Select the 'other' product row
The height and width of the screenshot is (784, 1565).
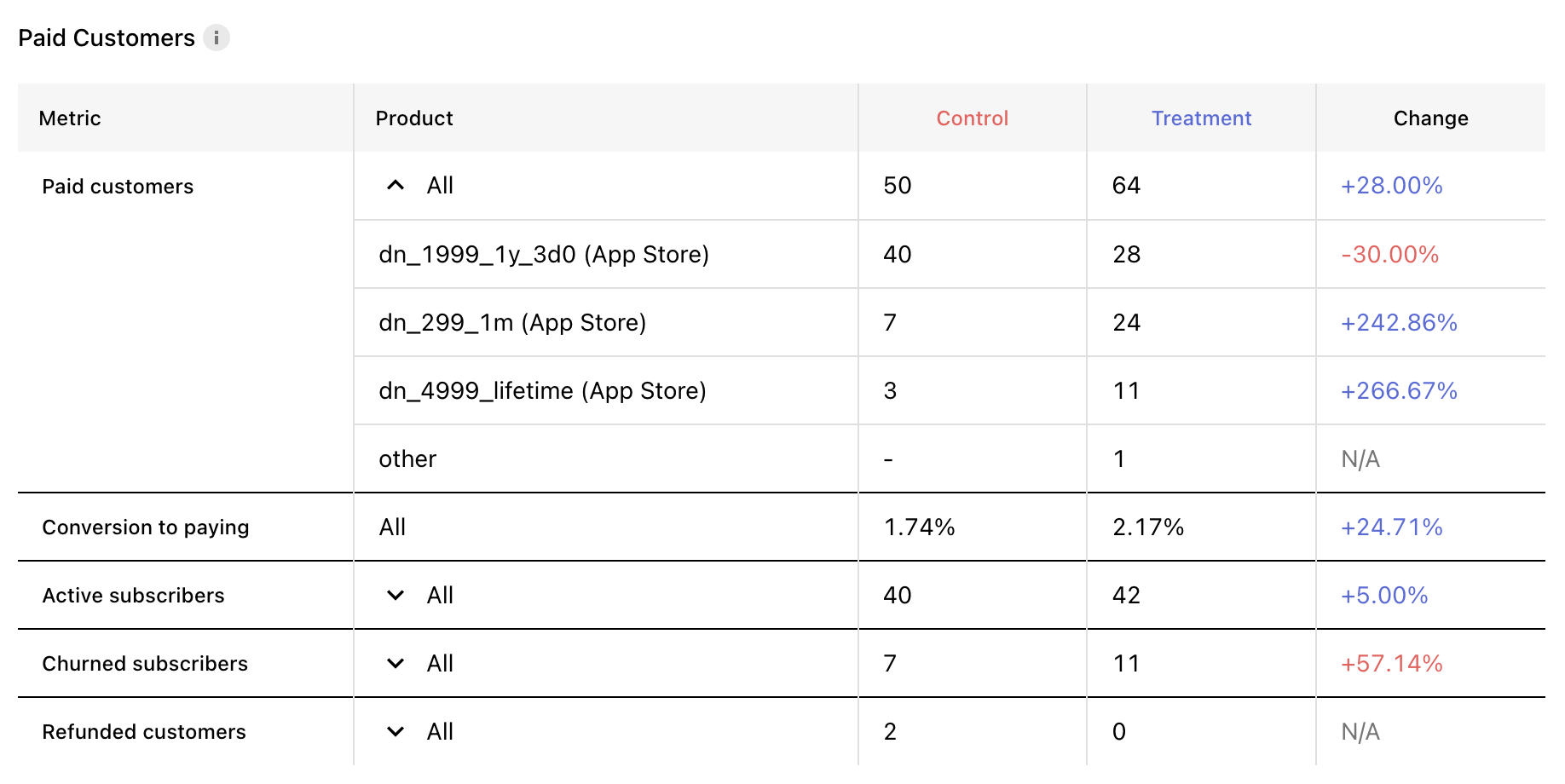click(950, 458)
